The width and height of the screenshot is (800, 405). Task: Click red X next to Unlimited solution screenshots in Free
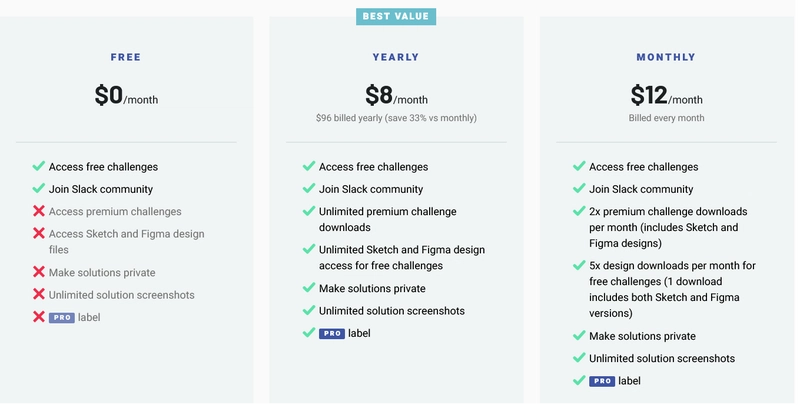[39, 294]
